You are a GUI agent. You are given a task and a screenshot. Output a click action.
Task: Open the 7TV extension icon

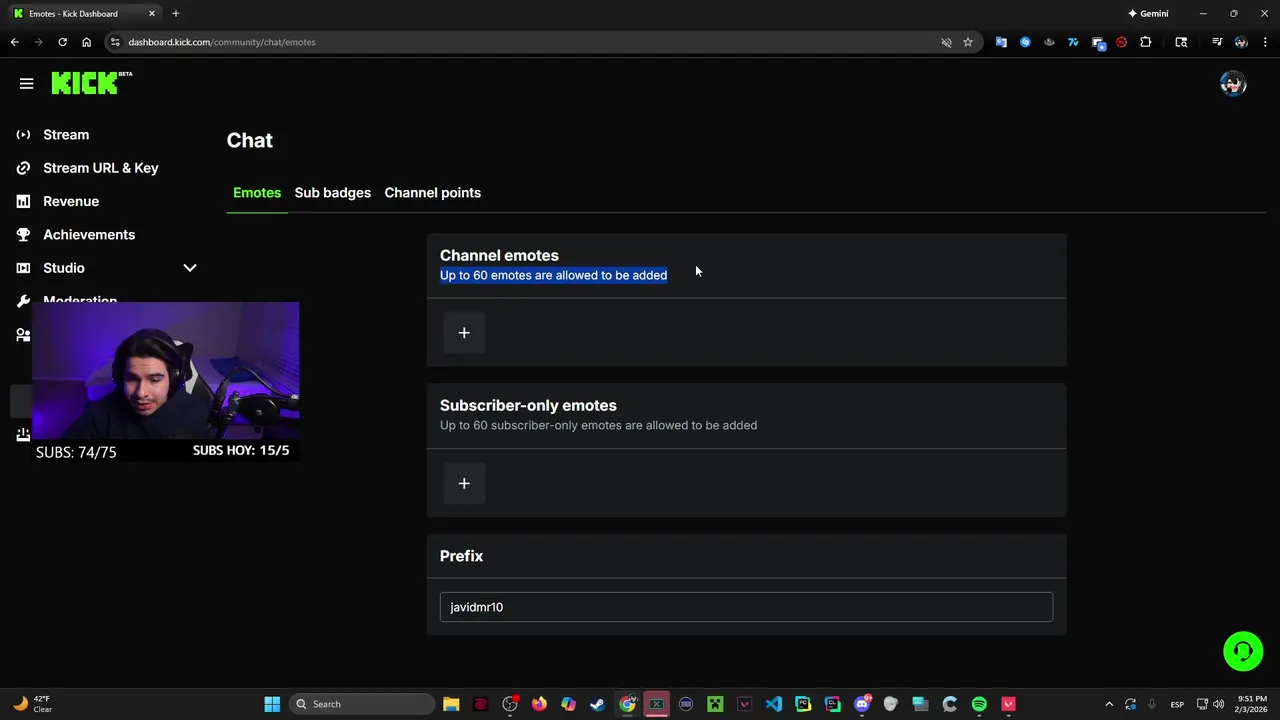pos(1073,42)
